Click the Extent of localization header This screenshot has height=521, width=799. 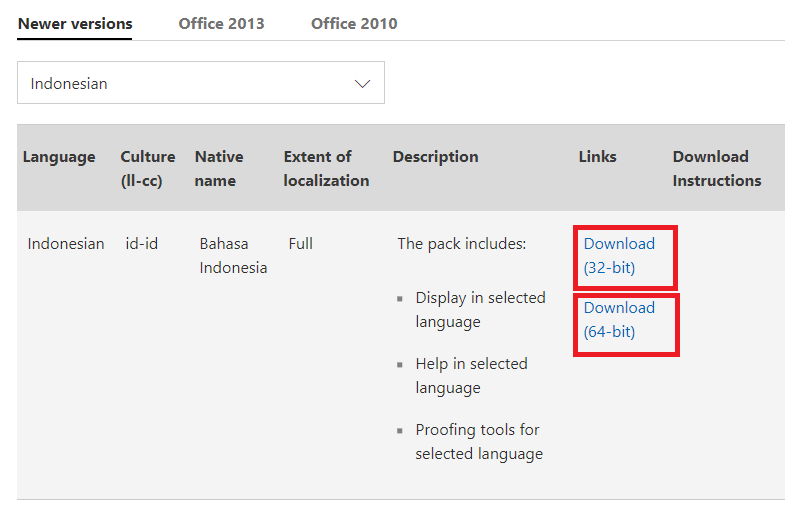(326, 168)
